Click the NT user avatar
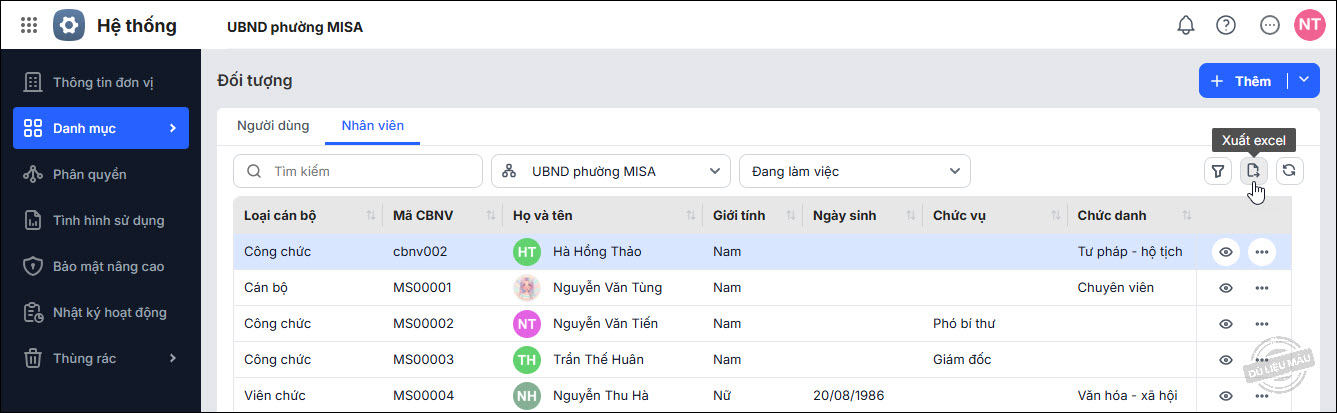The height and width of the screenshot is (413, 1337). (x=1308, y=26)
